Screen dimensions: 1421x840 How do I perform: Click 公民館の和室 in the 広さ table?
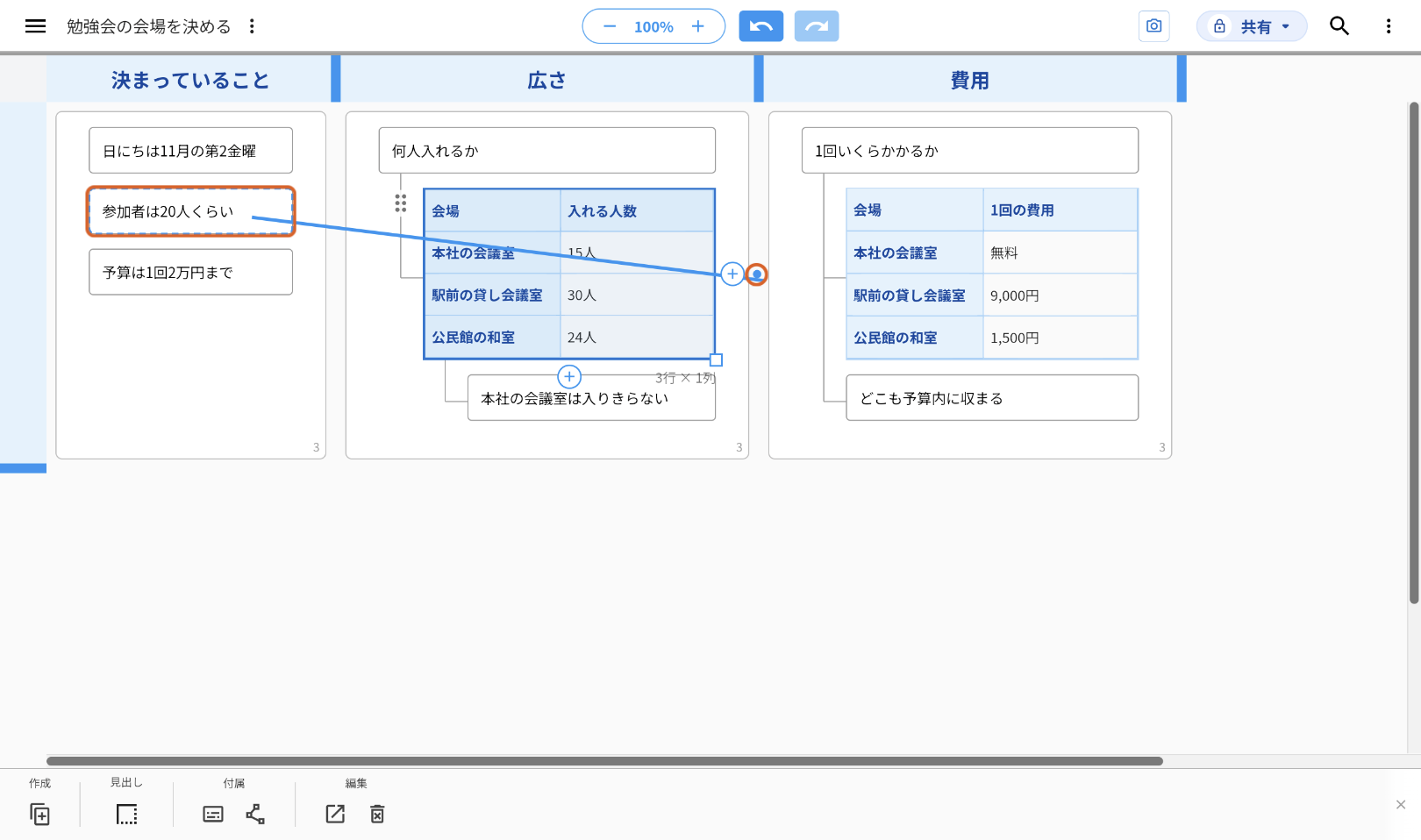coord(492,337)
